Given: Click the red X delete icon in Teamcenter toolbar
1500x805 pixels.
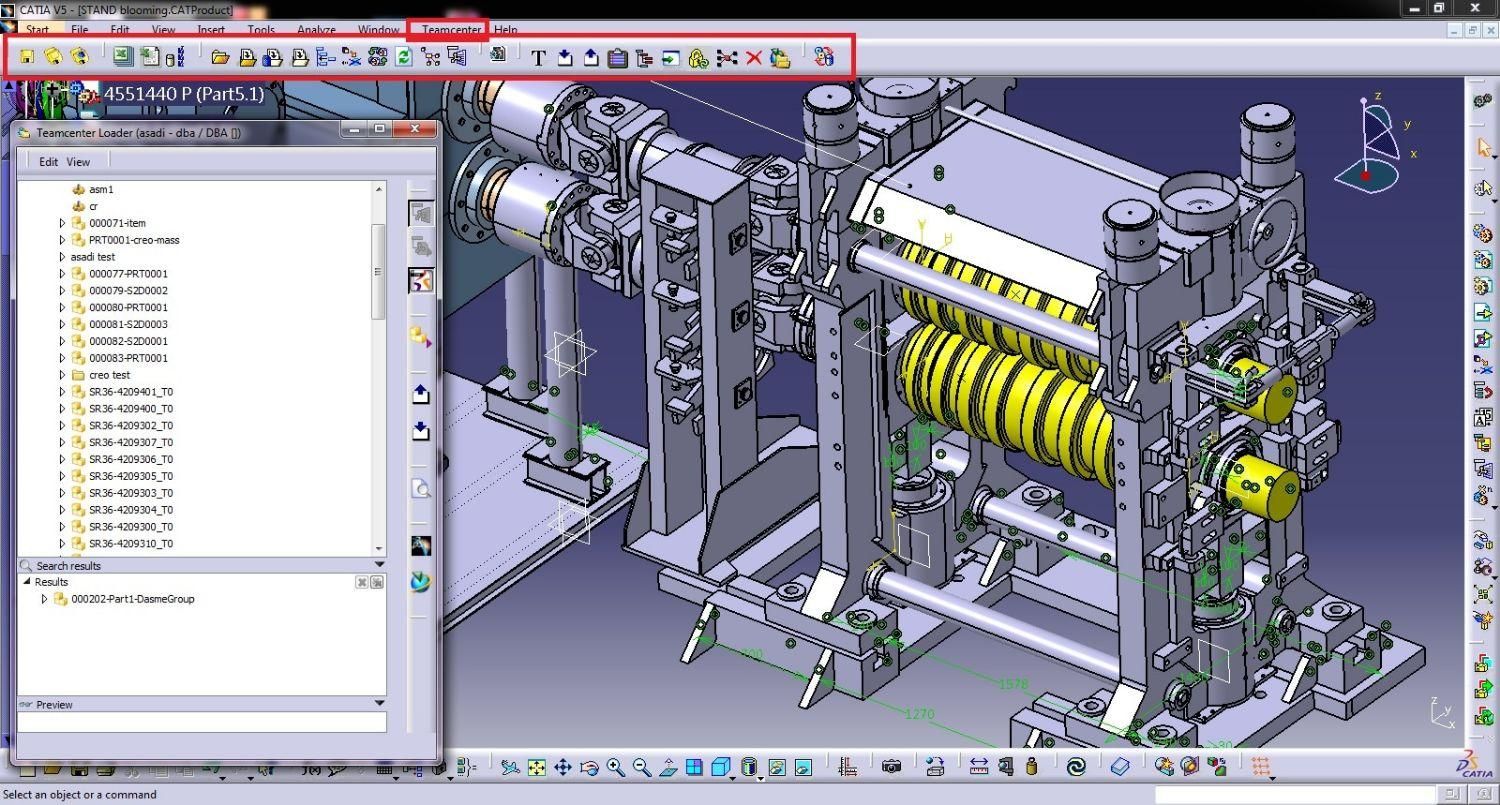Looking at the screenshot, I should pos(754,58).
